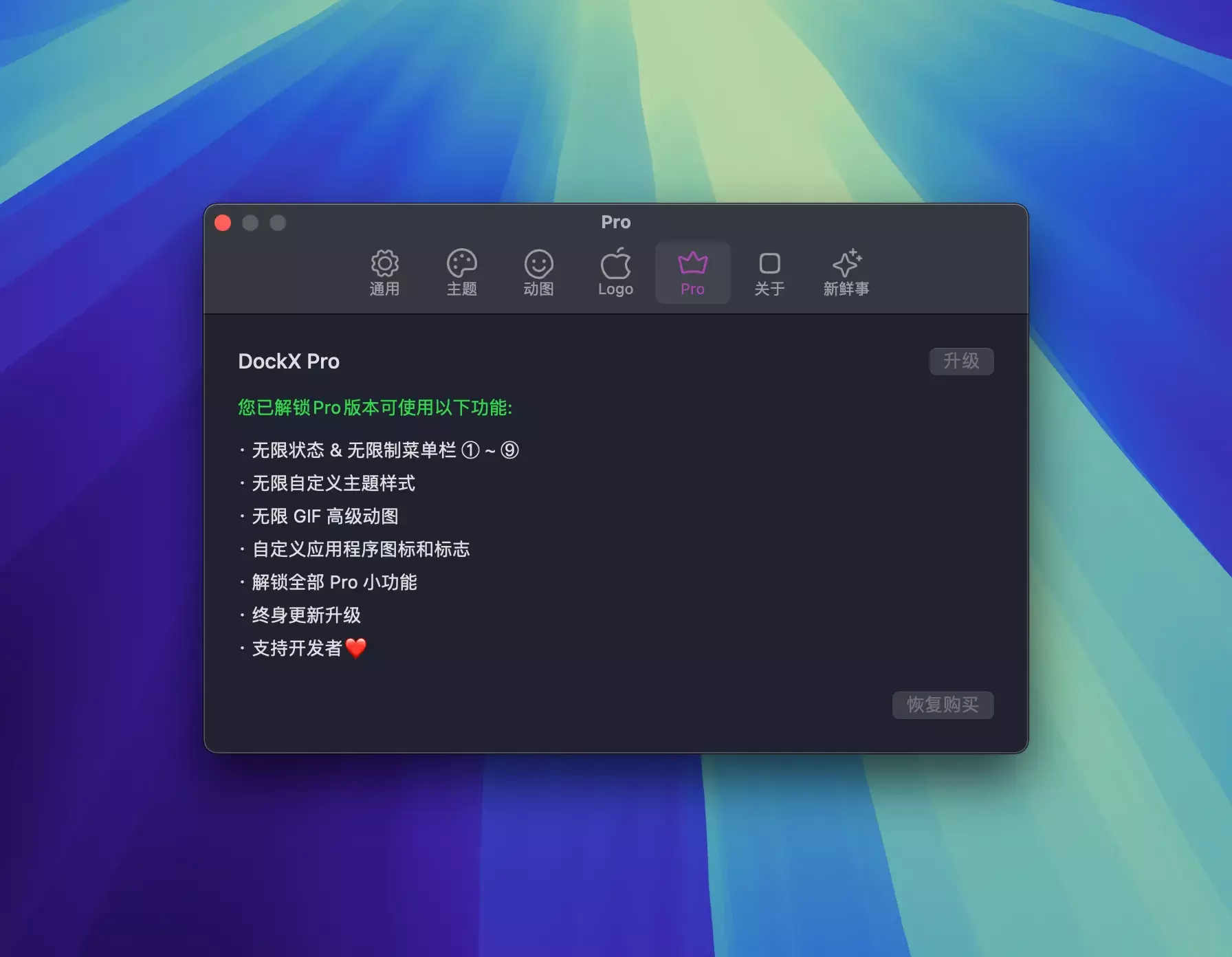Open the 关于 square icon
This screenshot has width=1232, height=957.
[769, 263]
